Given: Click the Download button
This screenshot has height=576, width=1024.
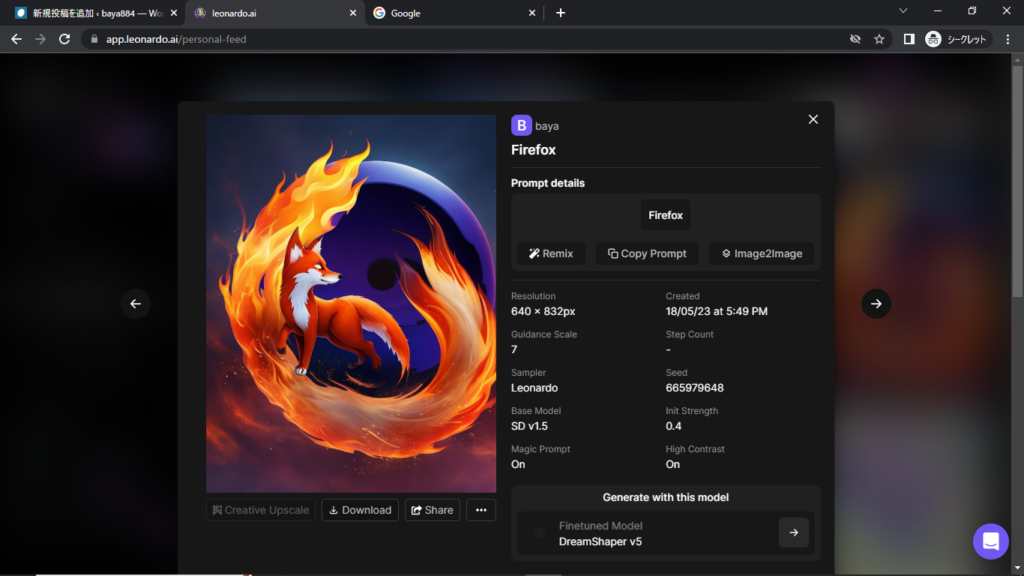Looking at the screenshot, I should (360, 510).
